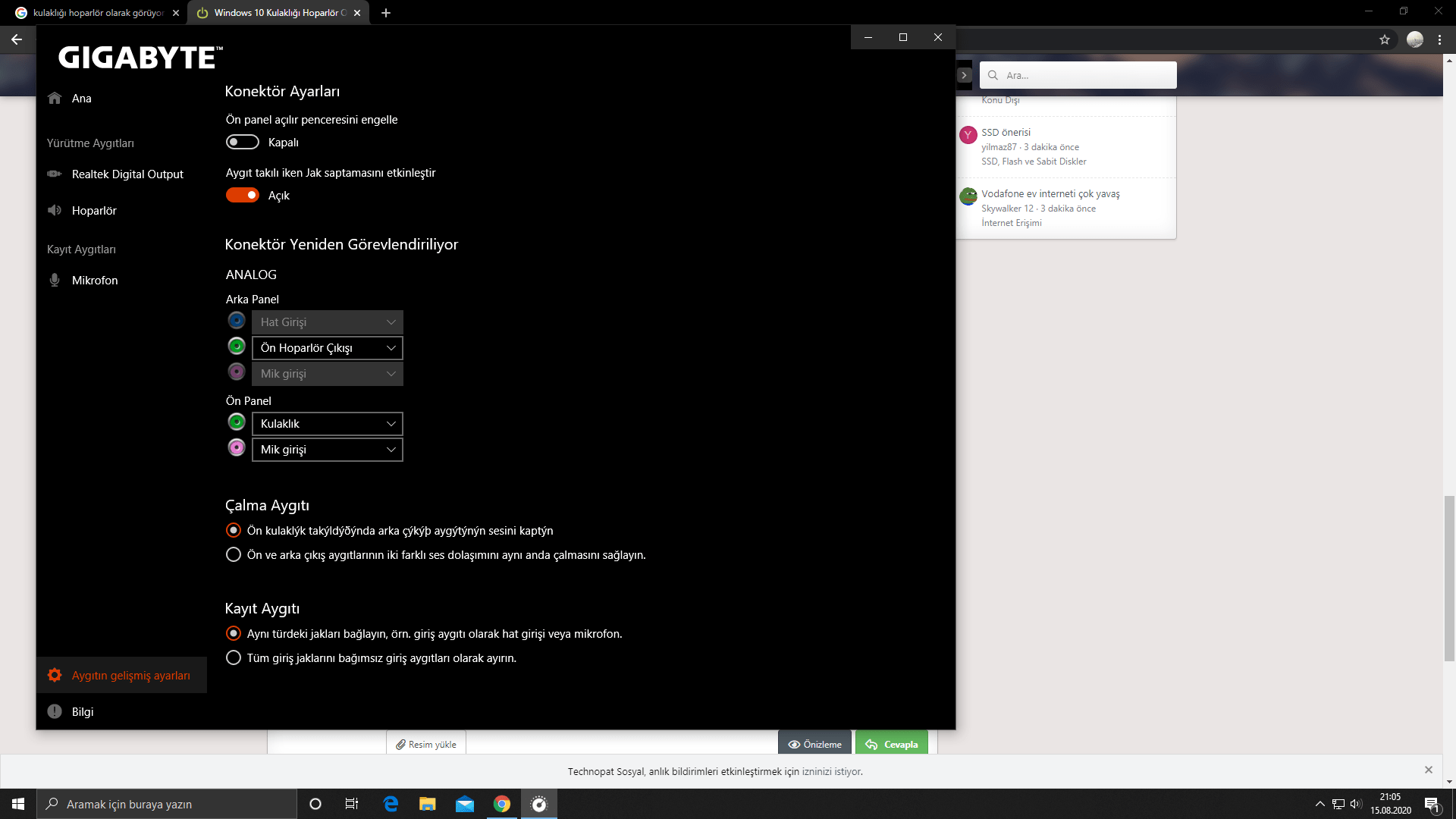The image size is (1456, 819).
Task: Open the Ön Hoparlör Çıkışı dropdown
Action: (x=328, y=348)
